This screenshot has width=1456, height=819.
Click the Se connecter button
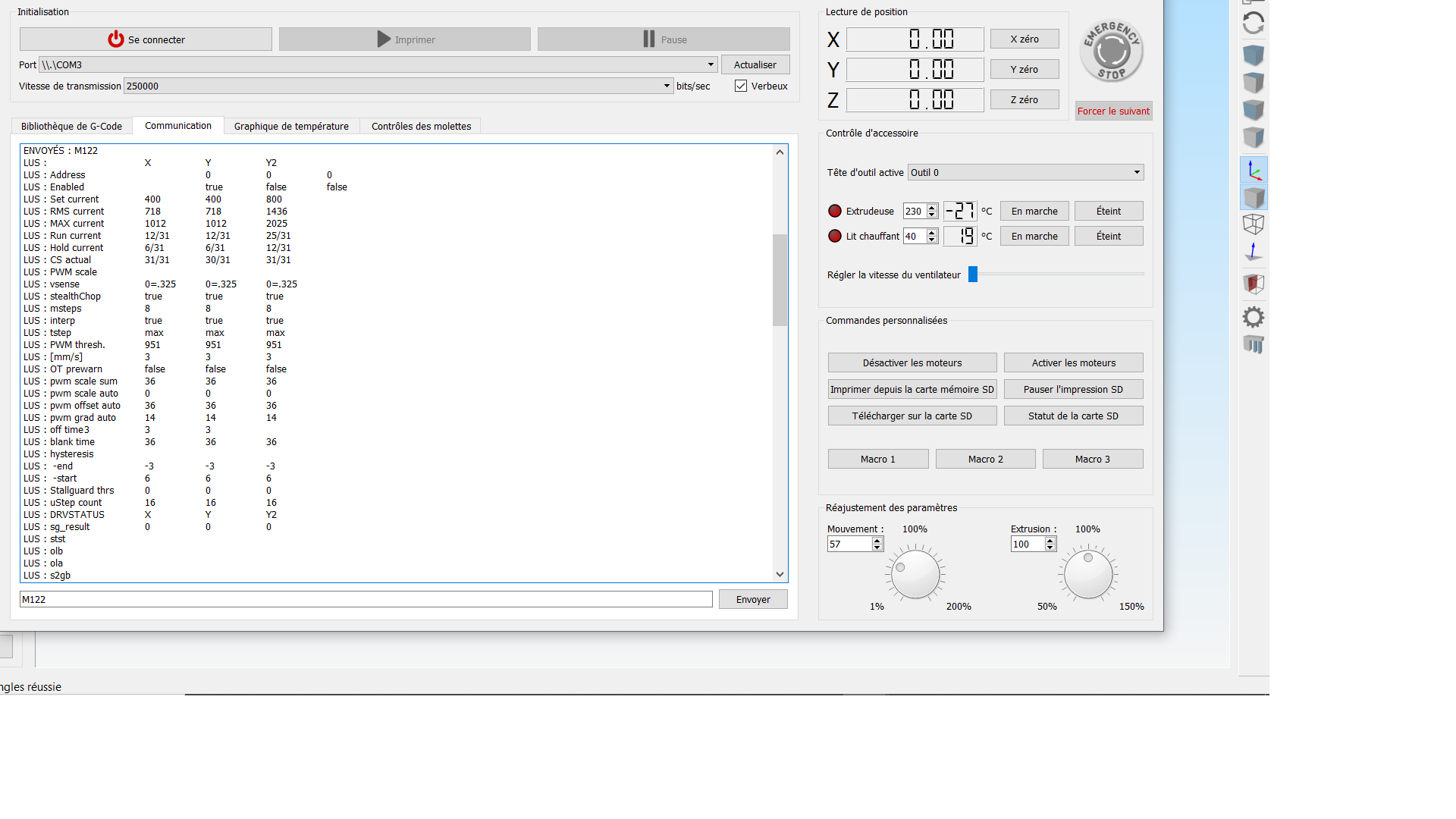pos(146,39)
